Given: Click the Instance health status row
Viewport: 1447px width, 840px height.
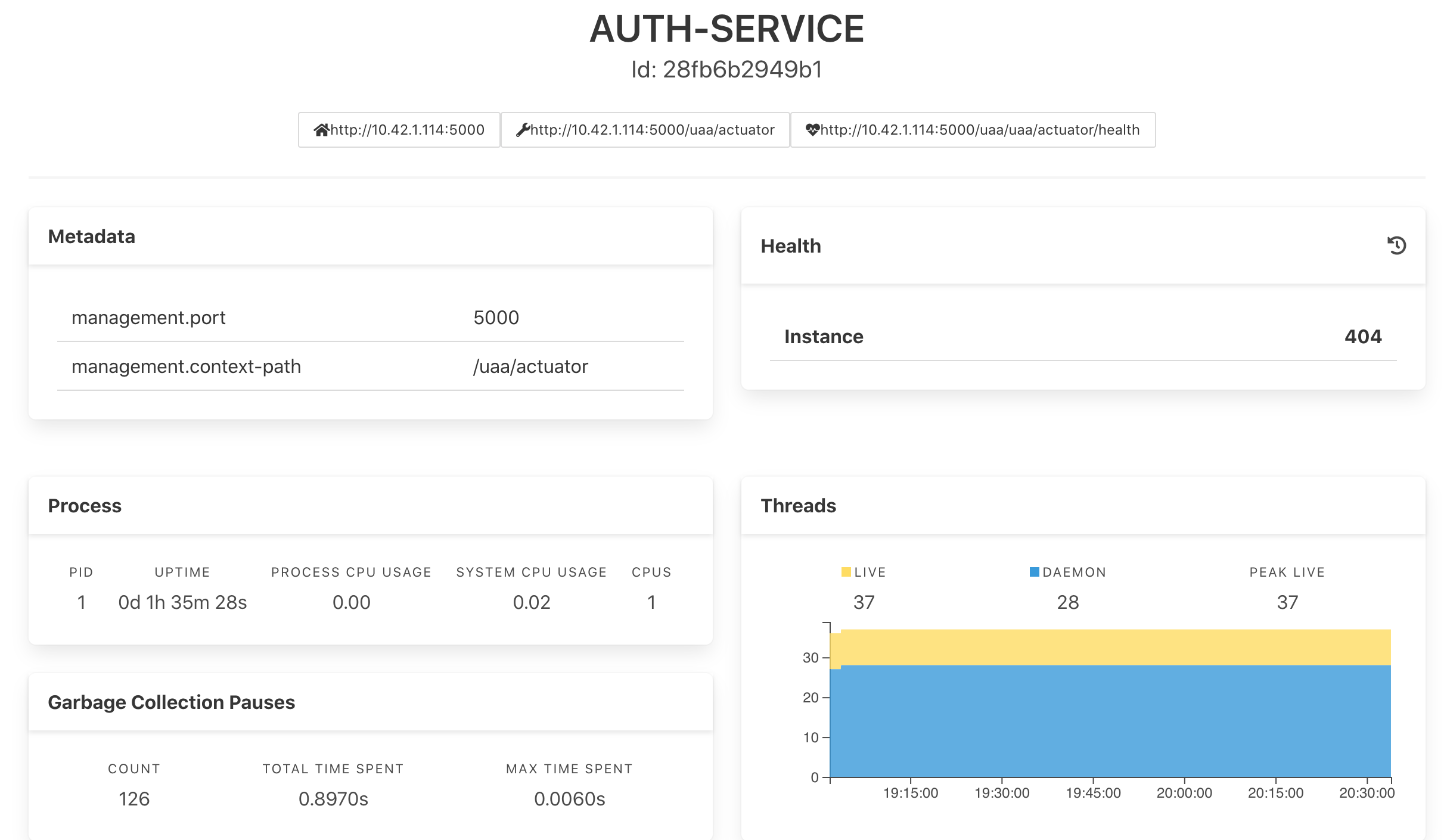Looking at the screenshot, I should [x=824, y=337].
